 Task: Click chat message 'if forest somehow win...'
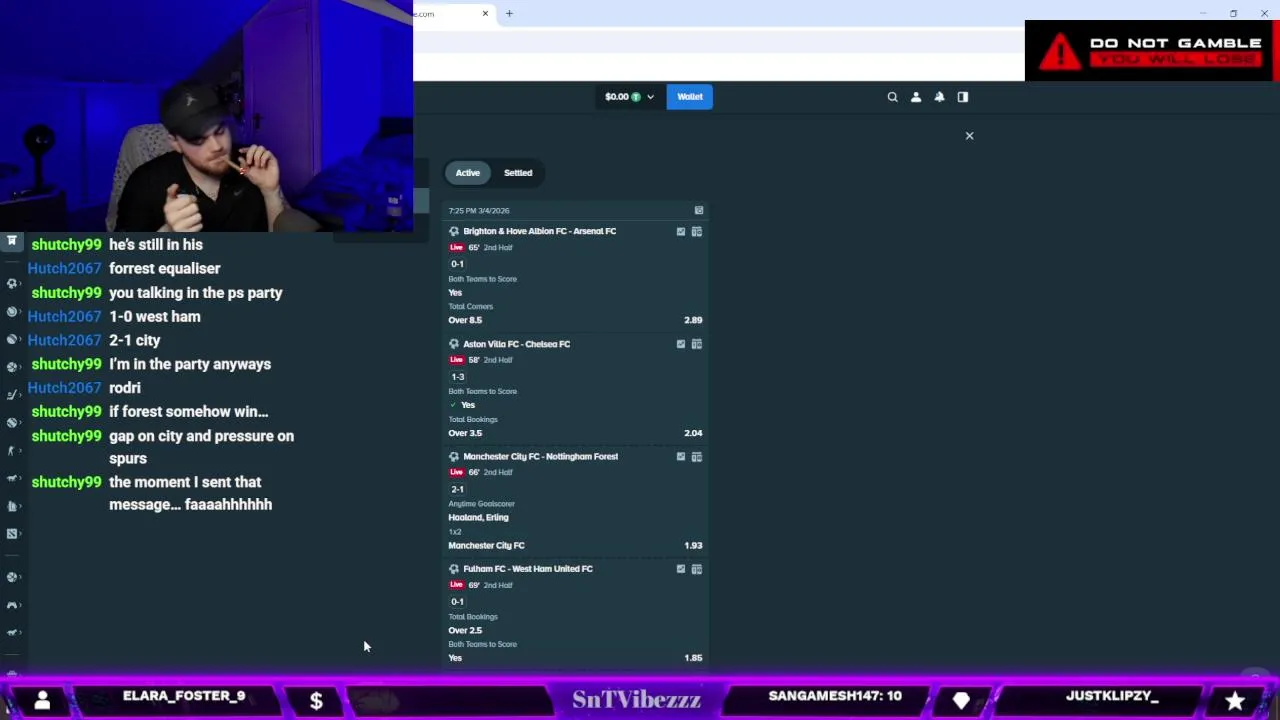(189, 411)
